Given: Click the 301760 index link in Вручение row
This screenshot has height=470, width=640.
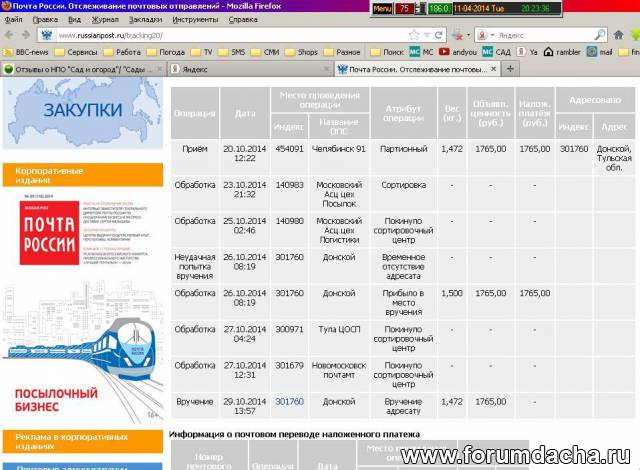Looking at the screenshot, I should pyautogui.click(x=289, y=401).
